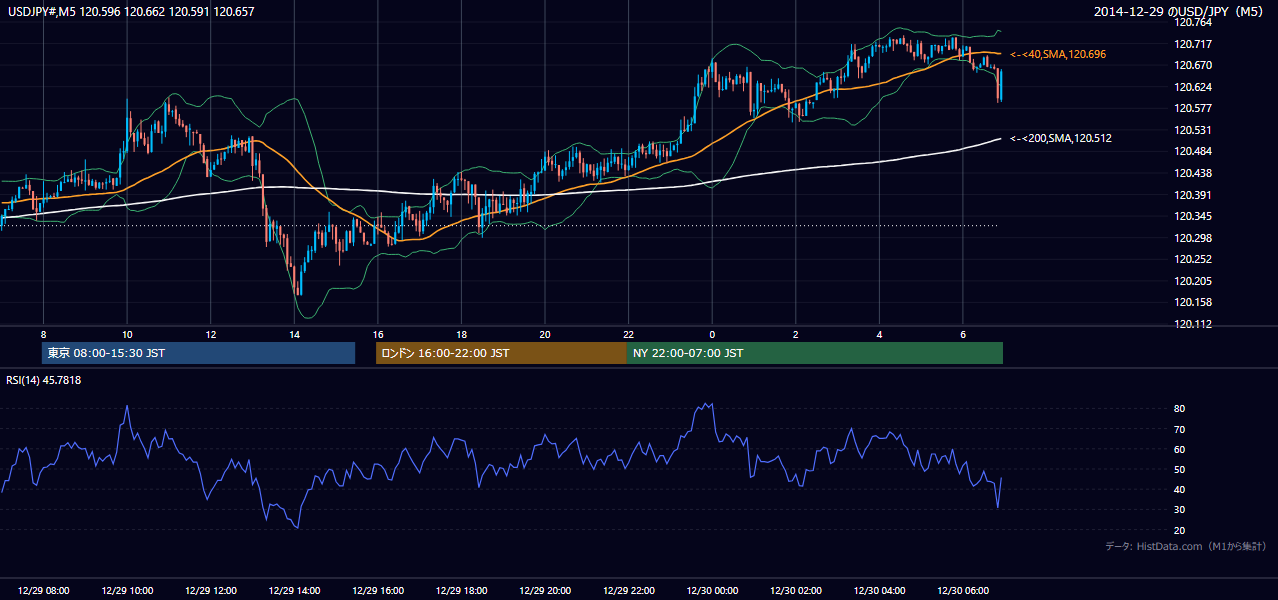Click the 12/30 06:00 time label
This screenshot has height=600, width=1278.
(x=963, y=591)
